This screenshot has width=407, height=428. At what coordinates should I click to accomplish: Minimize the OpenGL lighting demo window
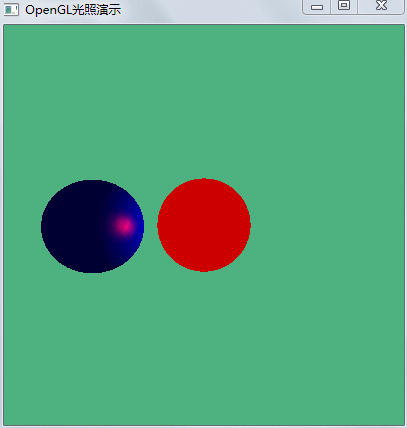click(317, 7)
